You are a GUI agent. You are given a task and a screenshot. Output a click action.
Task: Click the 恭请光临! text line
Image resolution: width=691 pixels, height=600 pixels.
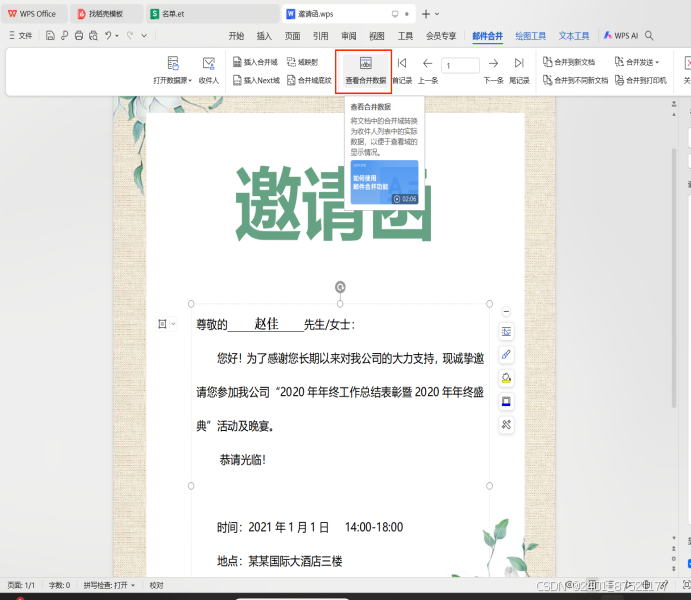pos(242,460)
